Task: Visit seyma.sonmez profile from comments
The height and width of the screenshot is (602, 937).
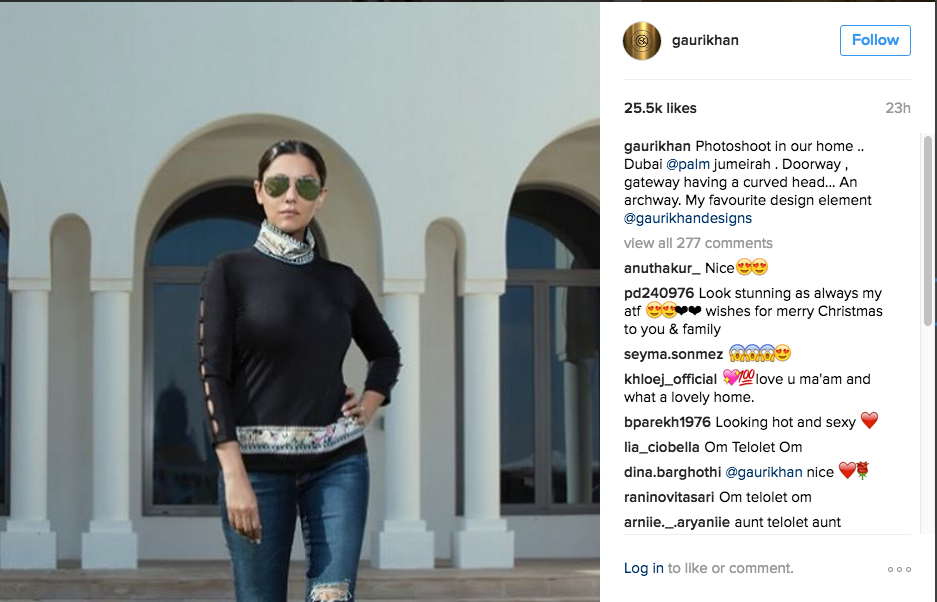Action: click(673, 354)
